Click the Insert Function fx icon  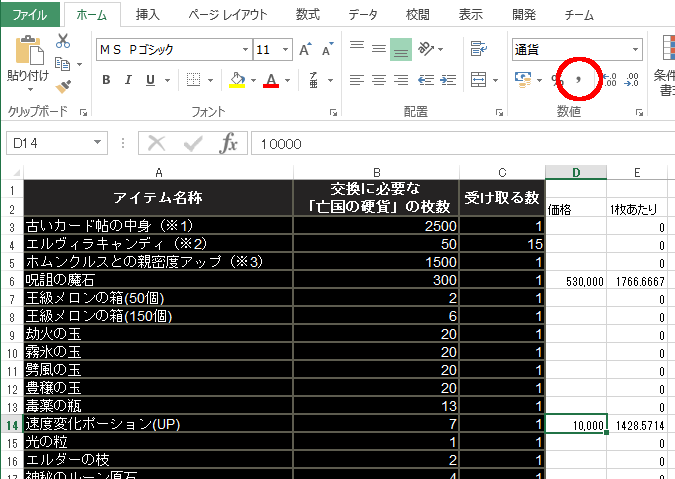(228, 143)
